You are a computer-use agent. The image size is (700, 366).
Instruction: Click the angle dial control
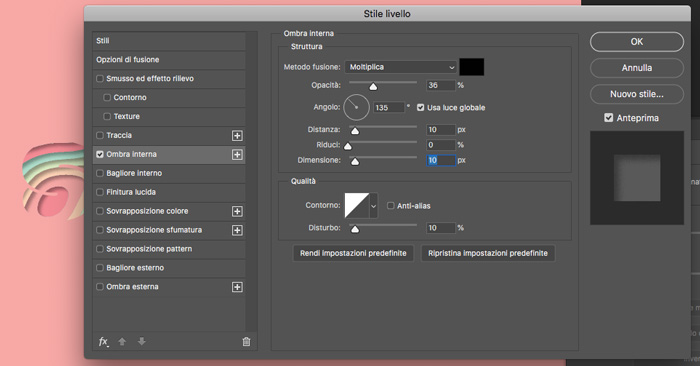(x=356, y=108)
